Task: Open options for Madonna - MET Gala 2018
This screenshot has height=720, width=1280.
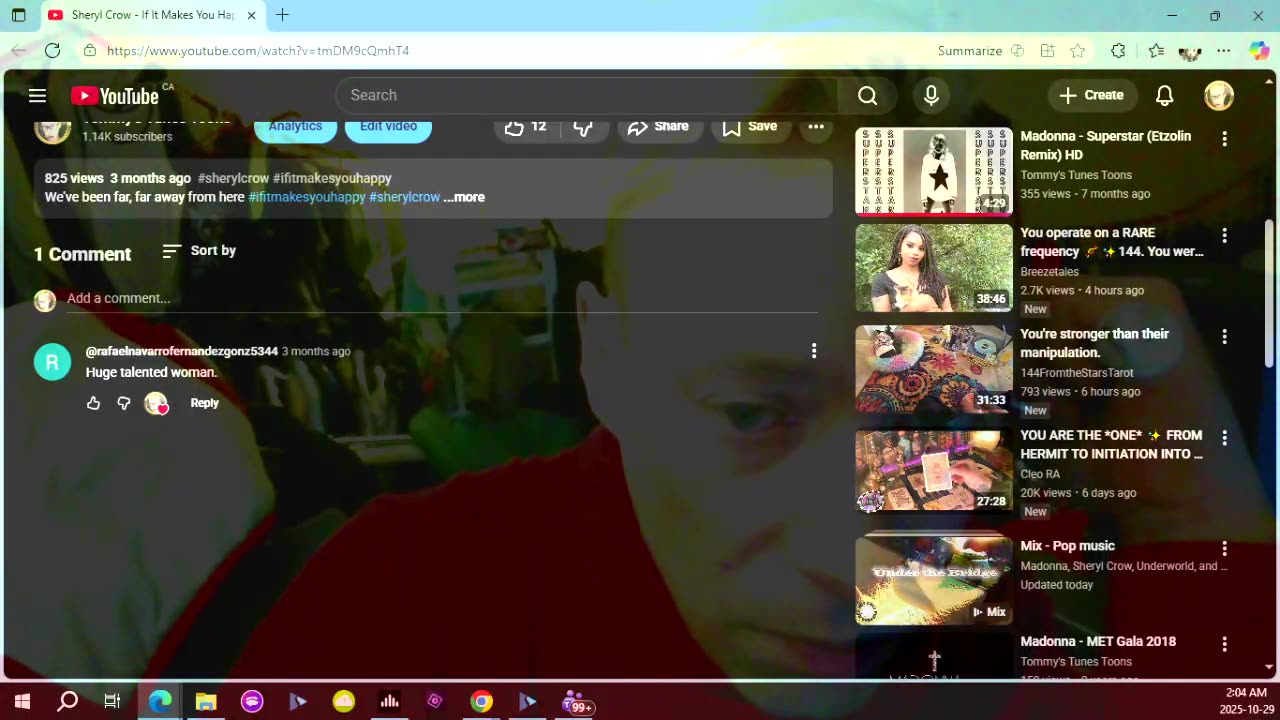Action: (x=1224, y=644)
